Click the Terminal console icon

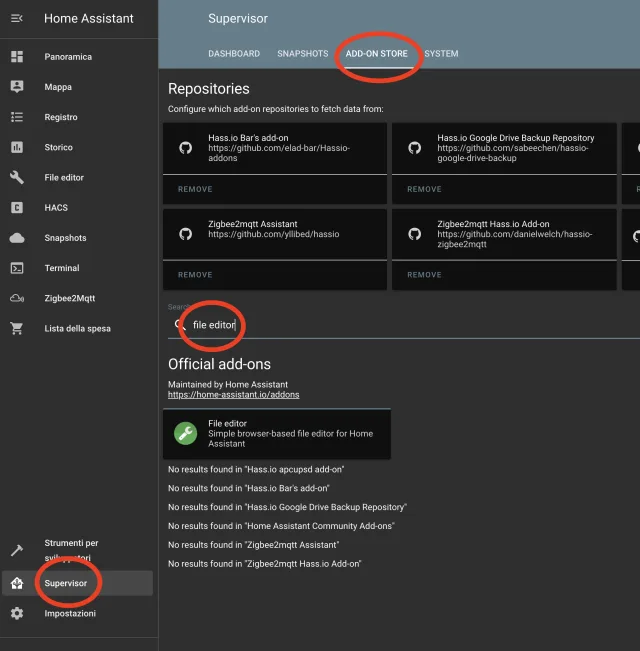coord(17,268)
